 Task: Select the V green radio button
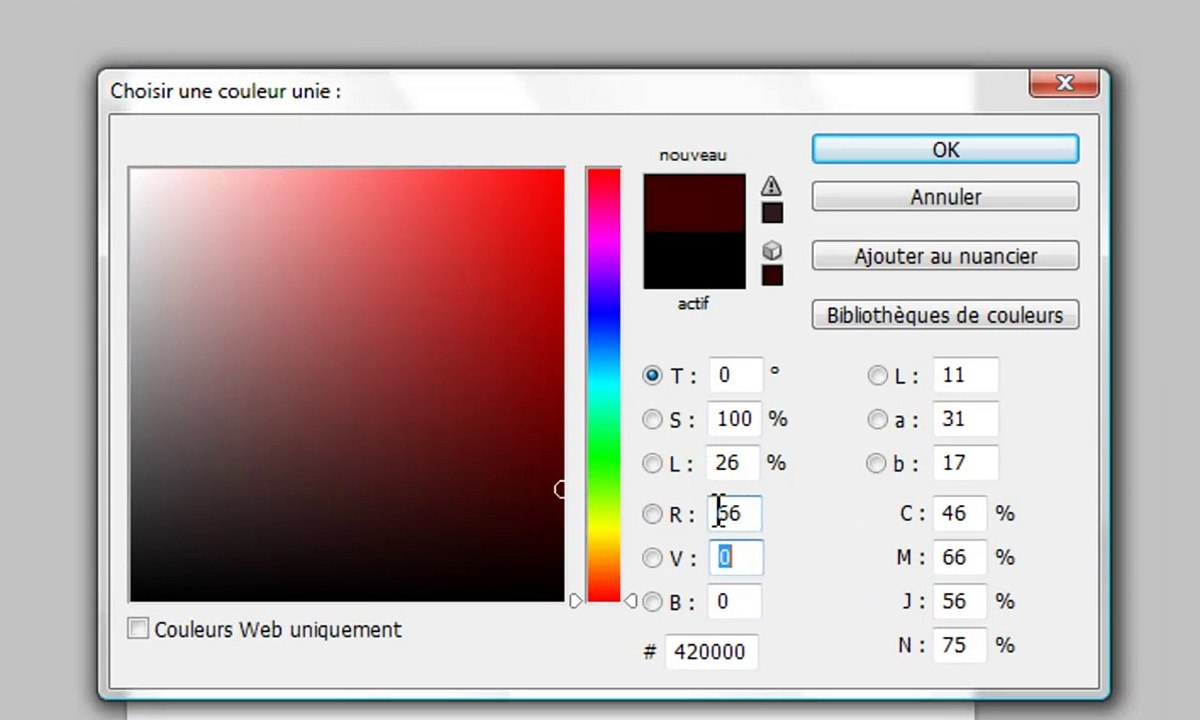click(652, 558)
